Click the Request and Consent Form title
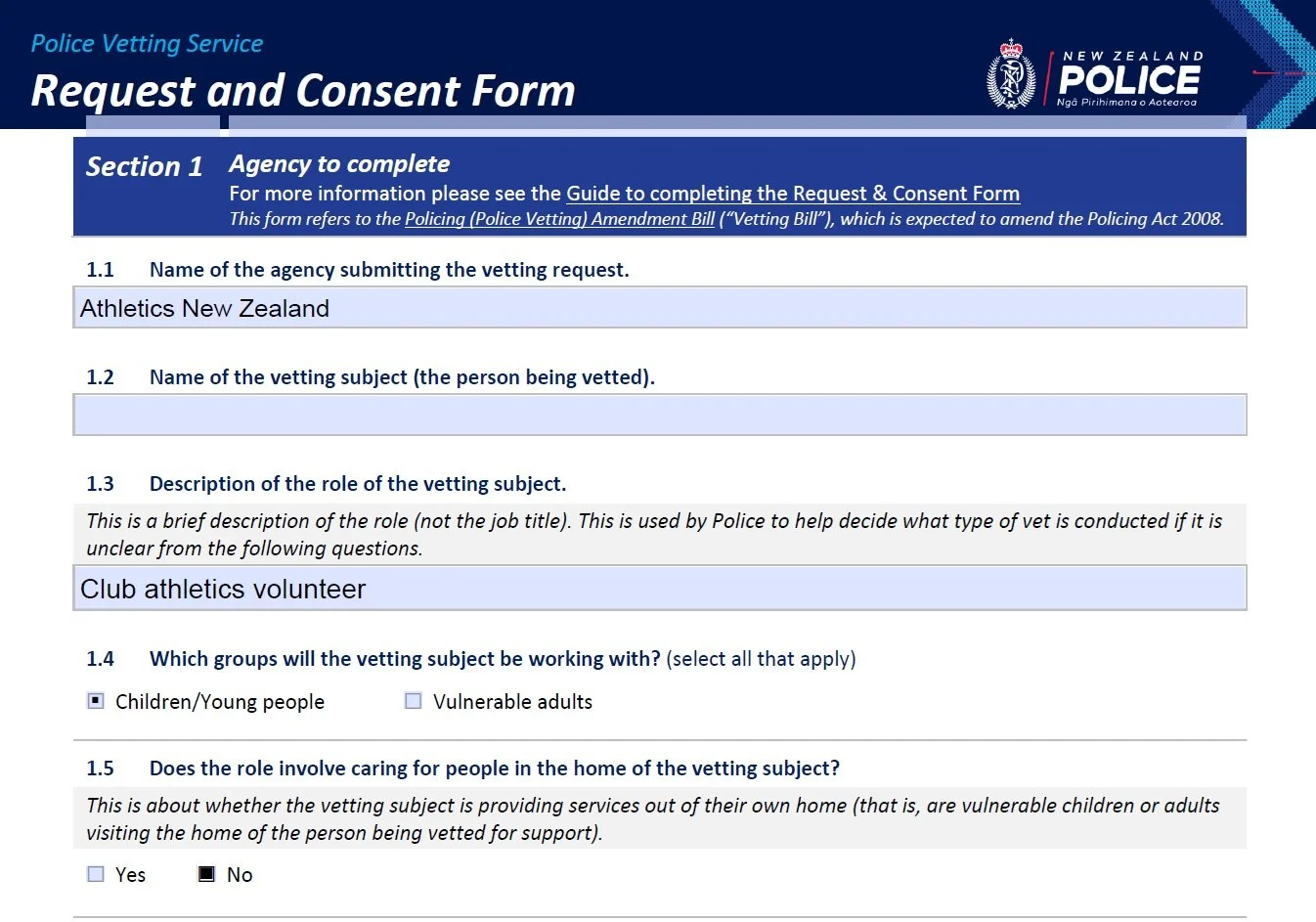 303,91
